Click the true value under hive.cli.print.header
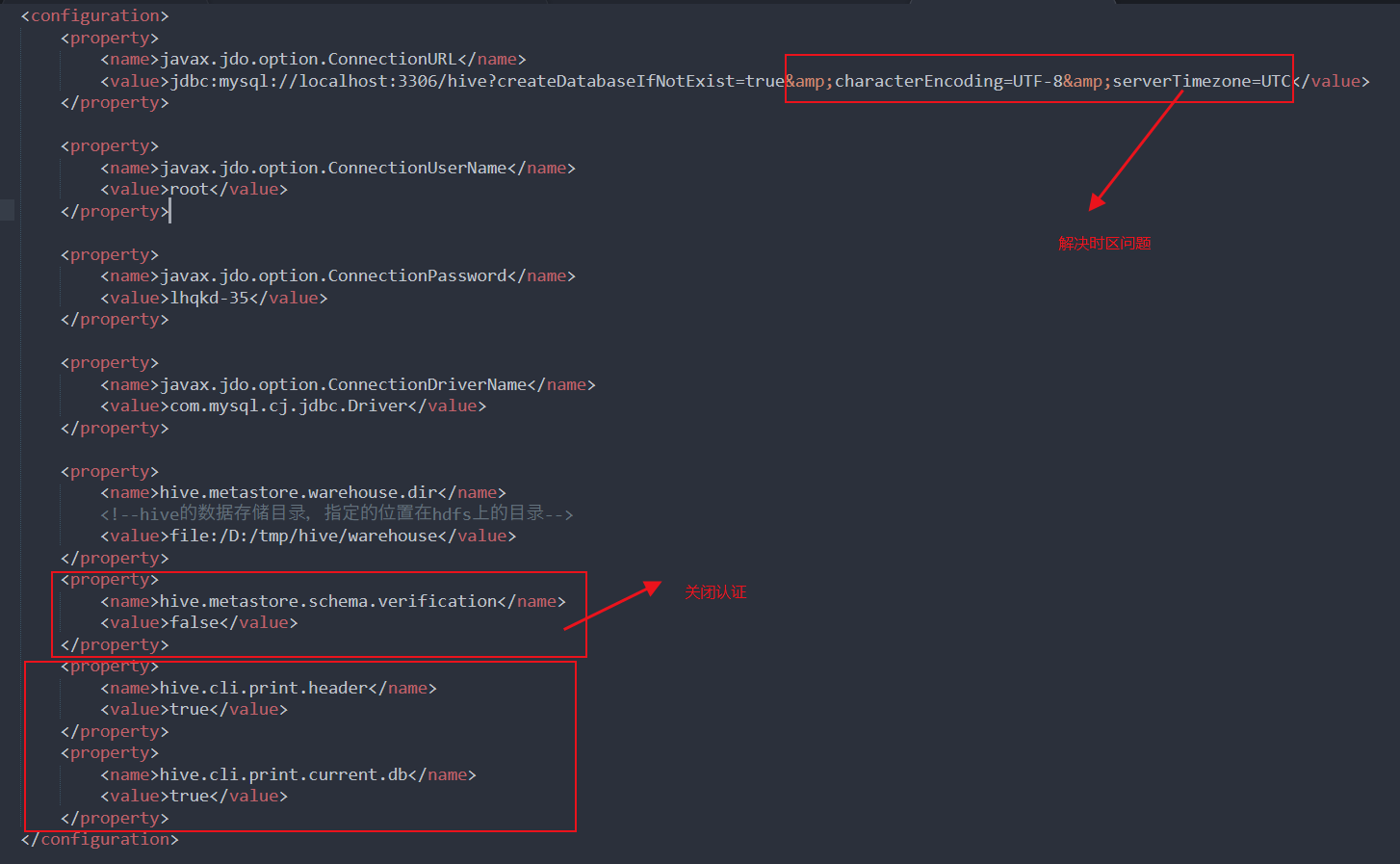This screenshot has width=1400, height=864. pos(189,709)
